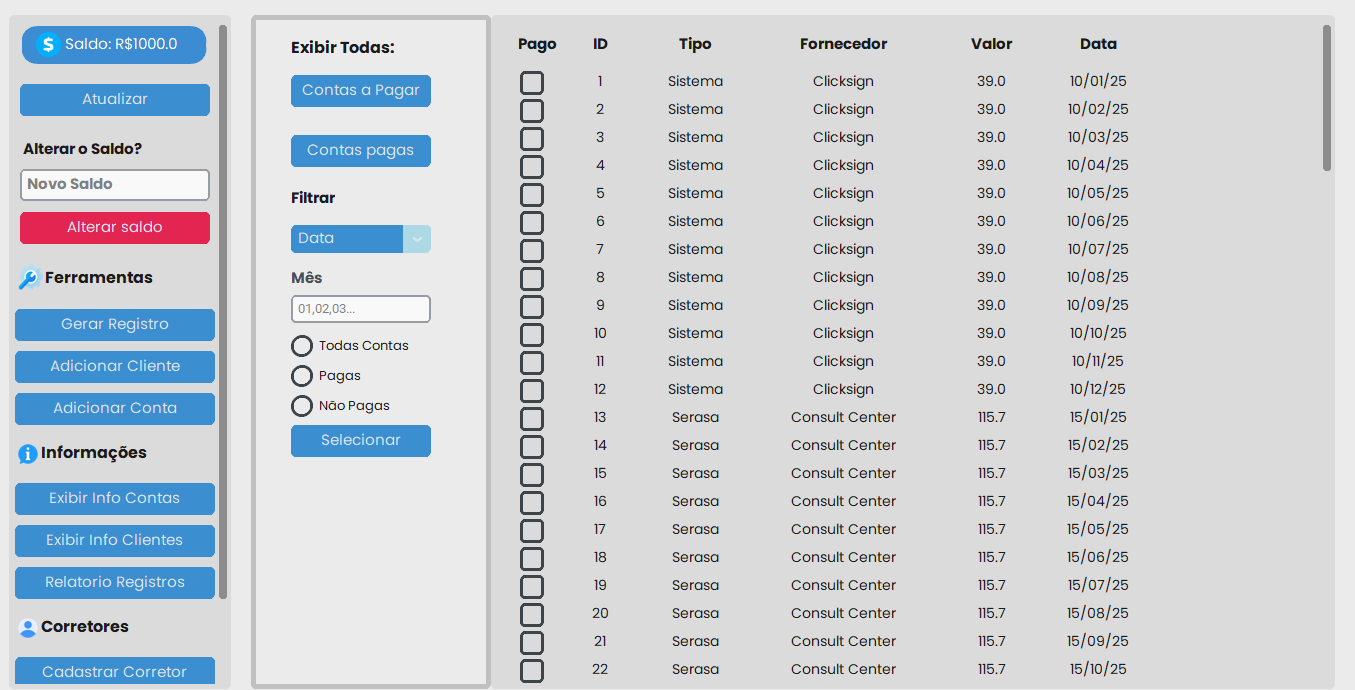Open Exibir Info Clientes
Viewport: 1355px width, 690px height.
tap(115, 541)
